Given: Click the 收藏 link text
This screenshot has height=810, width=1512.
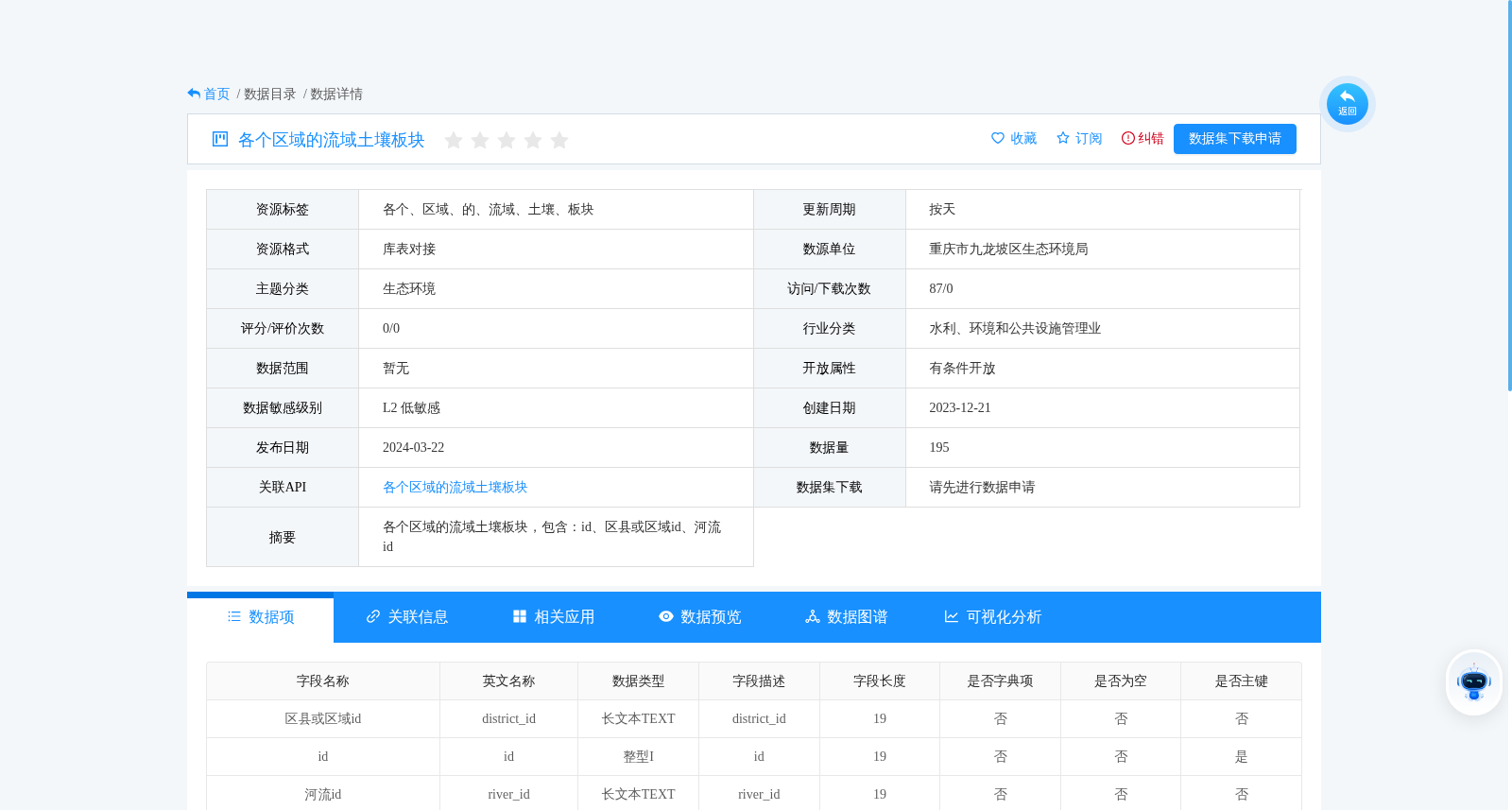Looking at the screenshot, I should (1023, 138).
